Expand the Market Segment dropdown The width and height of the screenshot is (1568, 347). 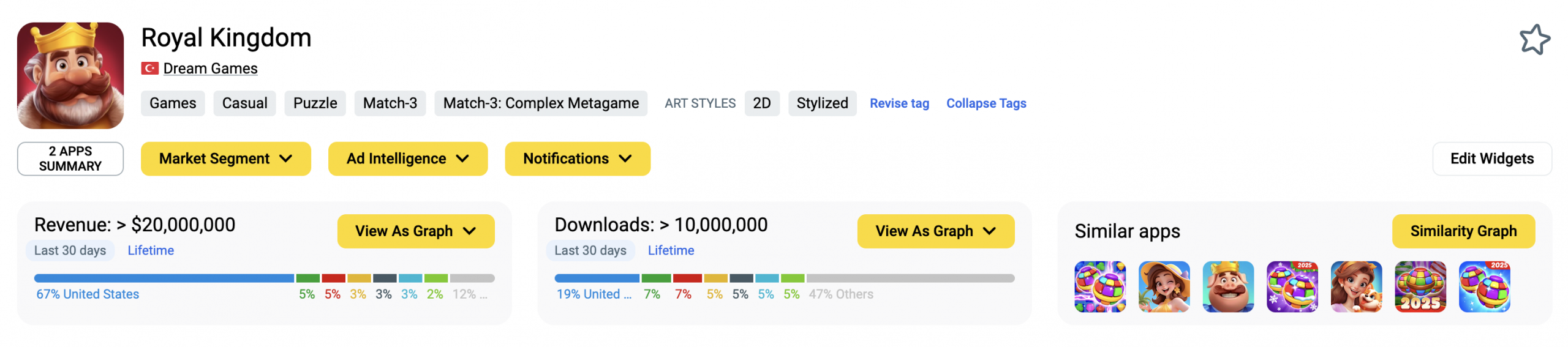click(226, 159)
